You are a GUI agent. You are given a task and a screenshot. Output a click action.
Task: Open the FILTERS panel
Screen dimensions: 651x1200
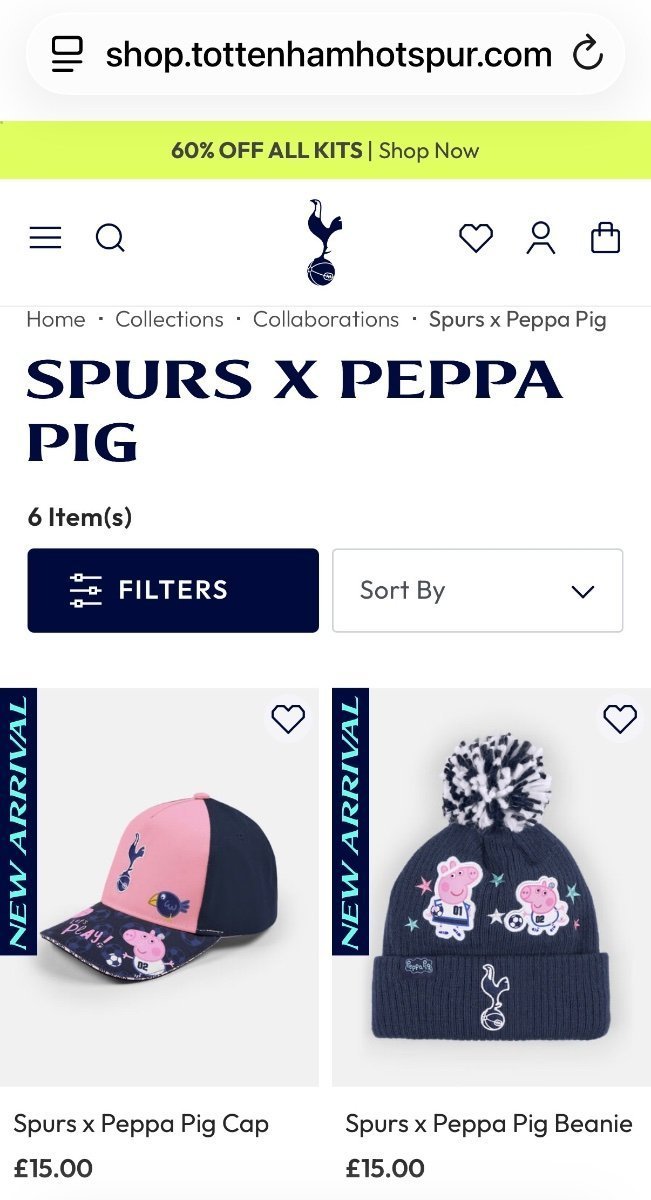point(173,590)
